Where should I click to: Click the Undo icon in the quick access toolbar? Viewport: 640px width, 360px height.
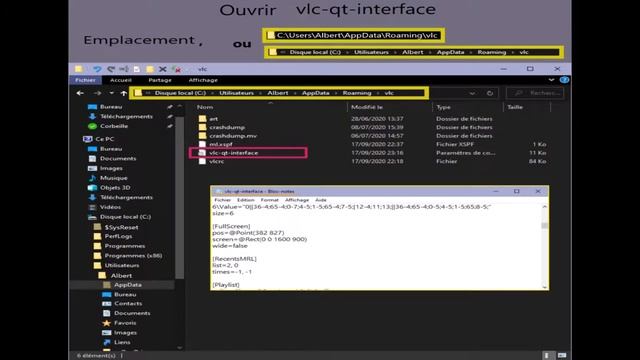(x=97, y=69)
